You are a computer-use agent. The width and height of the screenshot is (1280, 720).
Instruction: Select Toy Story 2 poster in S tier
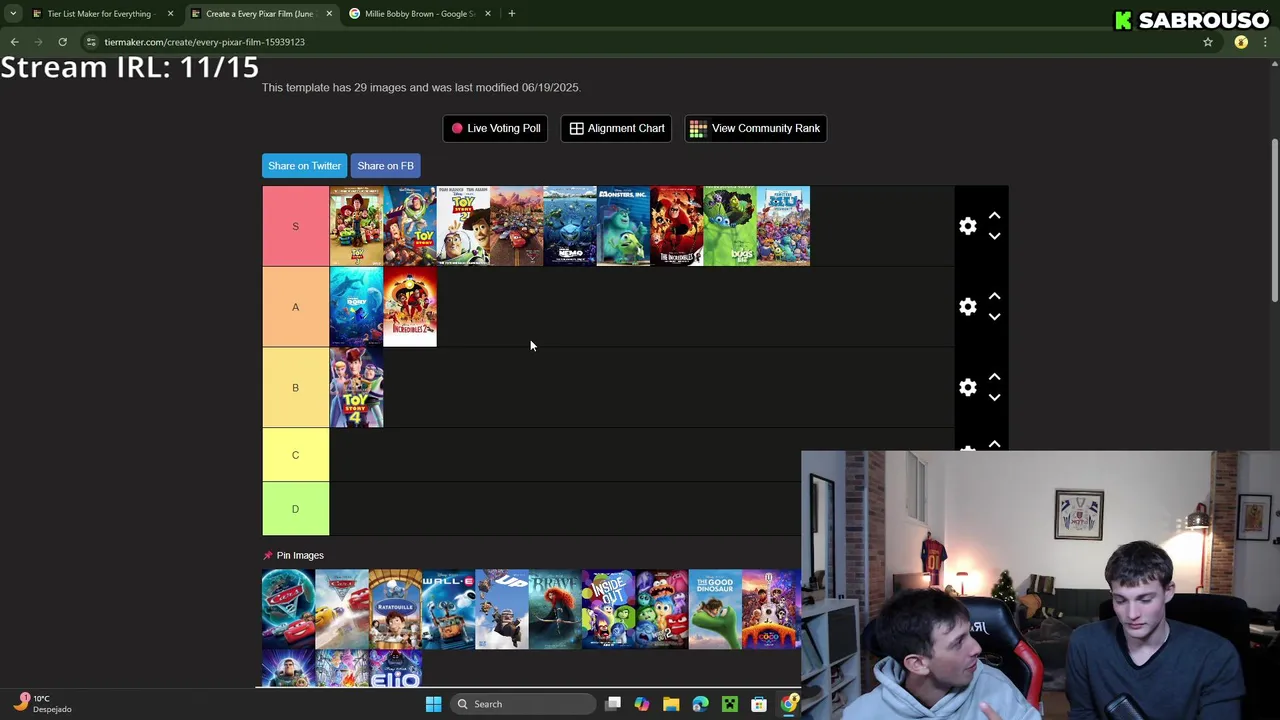pos(463,226)
